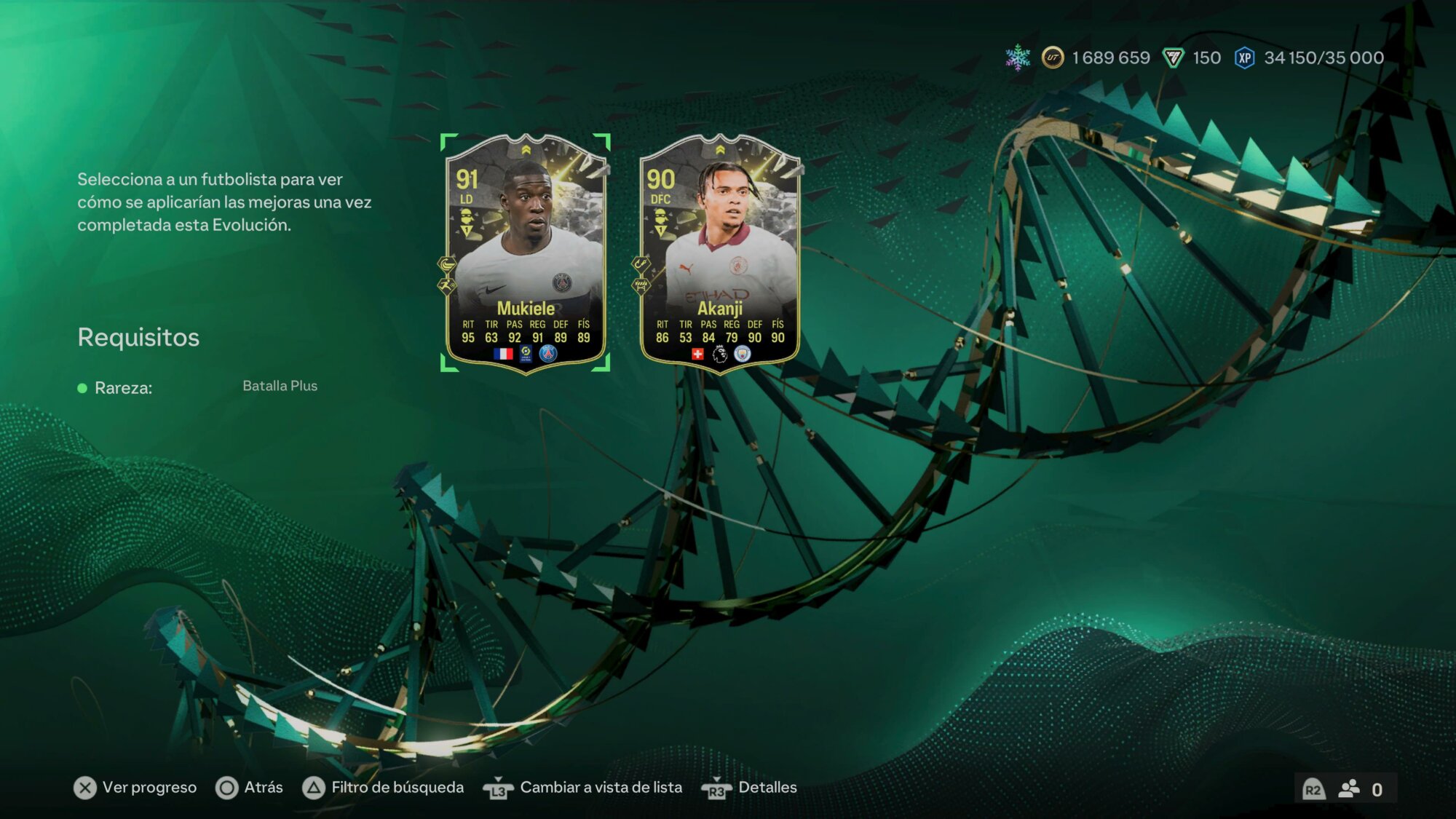Switch with Cambiar a vista de lista

(601, 788)
